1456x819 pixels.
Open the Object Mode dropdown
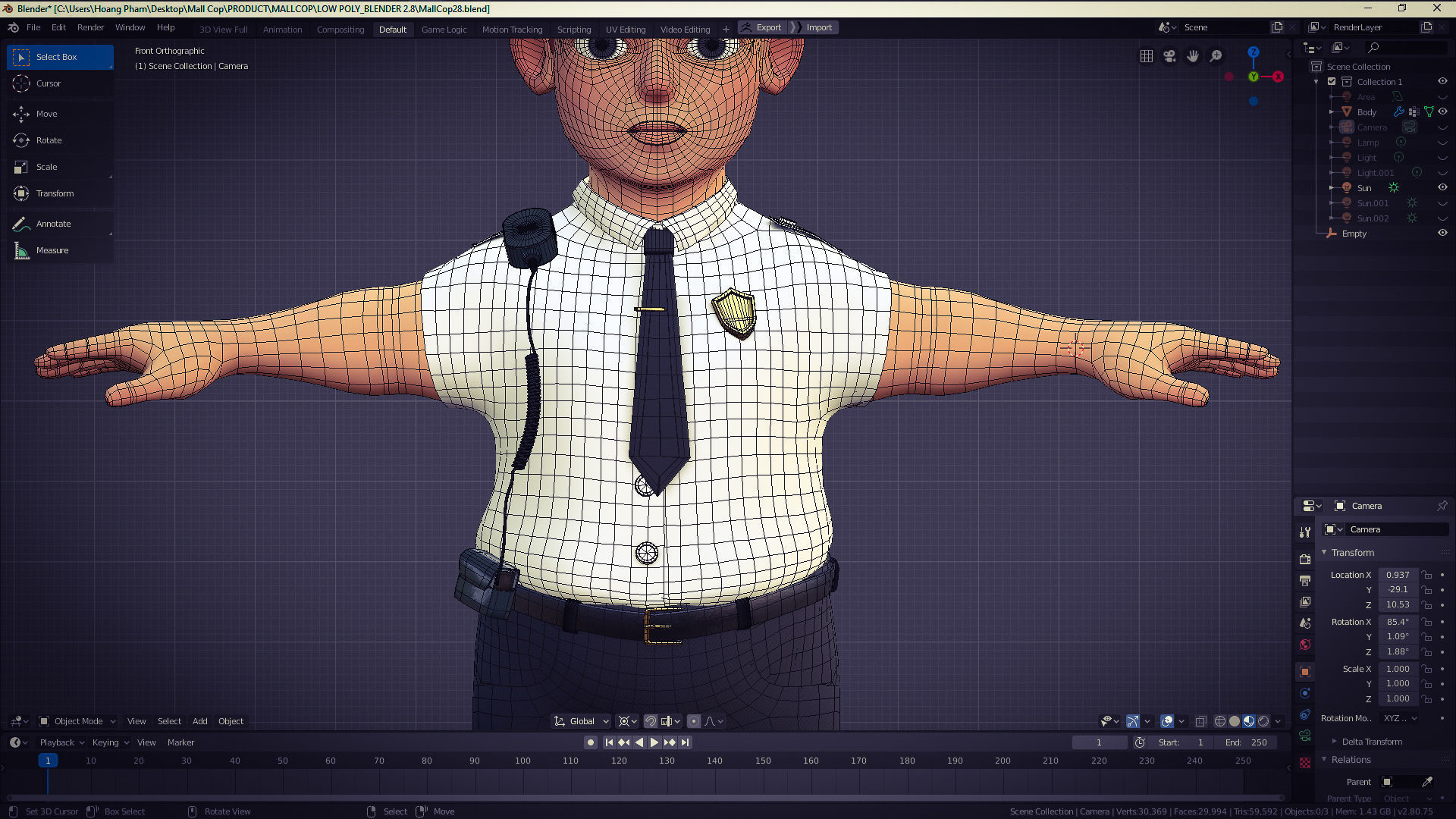(x=78, y=721)
